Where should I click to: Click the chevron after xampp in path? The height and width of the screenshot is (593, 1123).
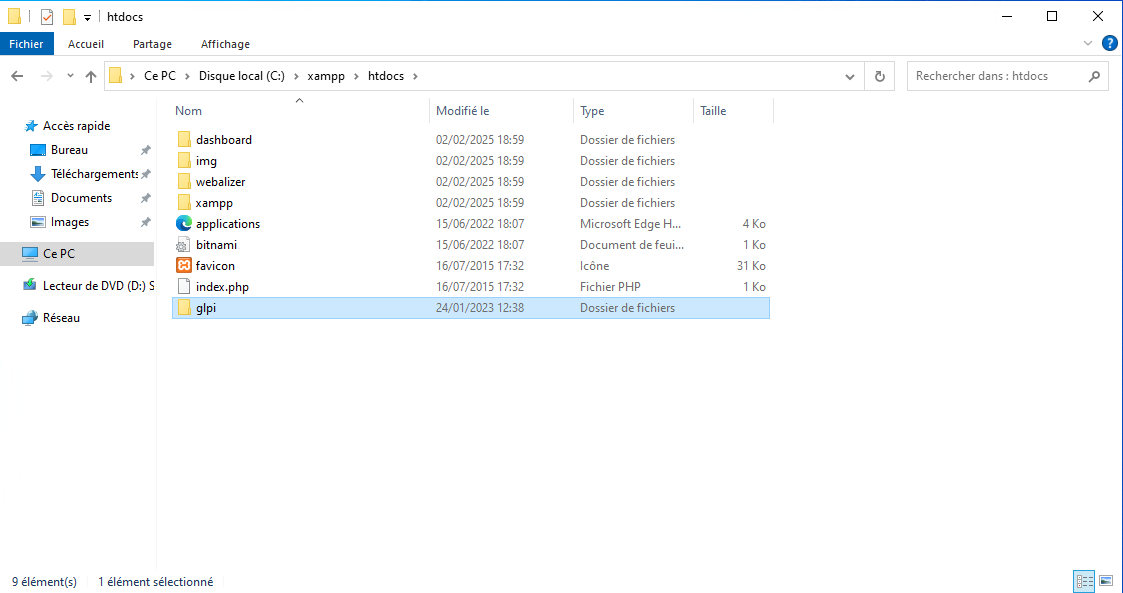tap(357, 76)
